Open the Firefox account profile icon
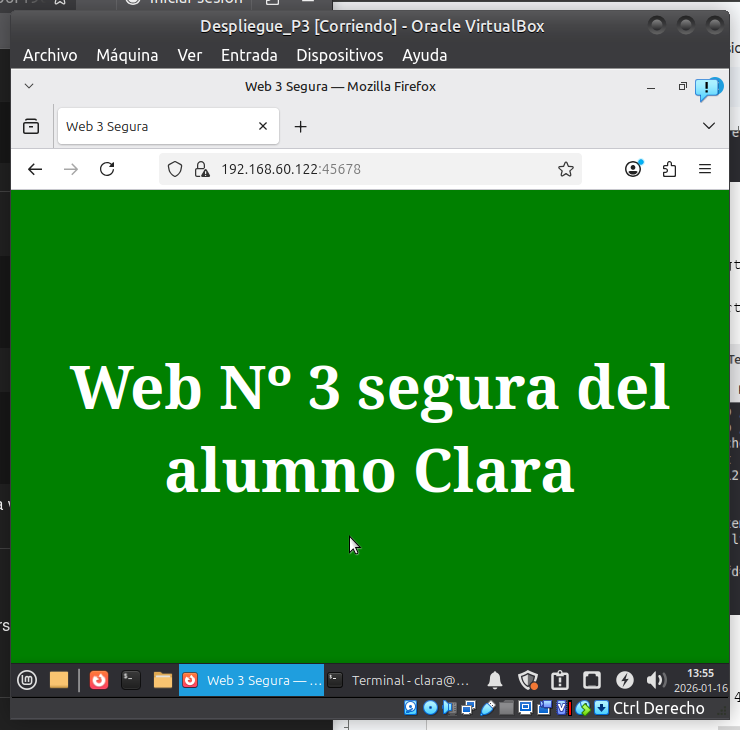The height and width of the screenshot is (730, 740). 633,170
